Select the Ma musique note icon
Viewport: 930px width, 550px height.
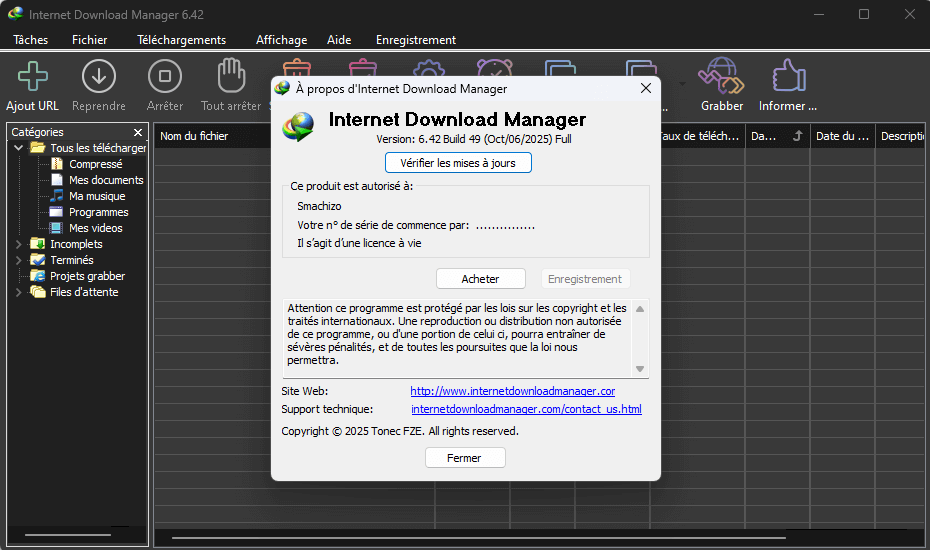pos(57,195)
